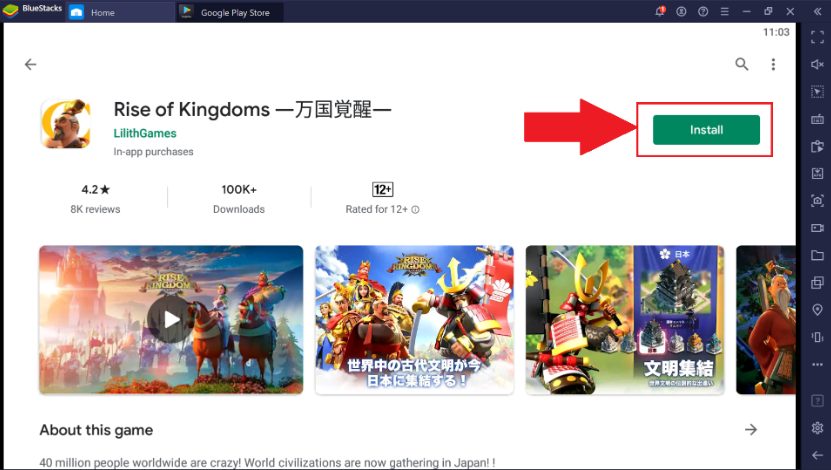Screen dimensions: 831x470
Task: Take a screenshot with sidebar camera icon
Action: (x=817, y=200)
